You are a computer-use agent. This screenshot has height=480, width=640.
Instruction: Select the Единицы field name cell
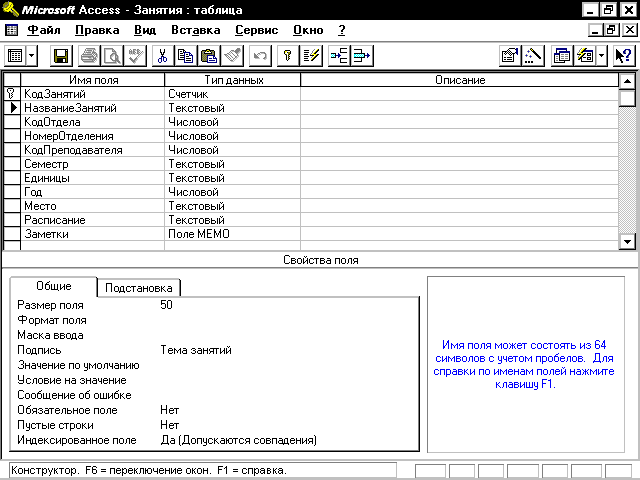tap(92, 178)
